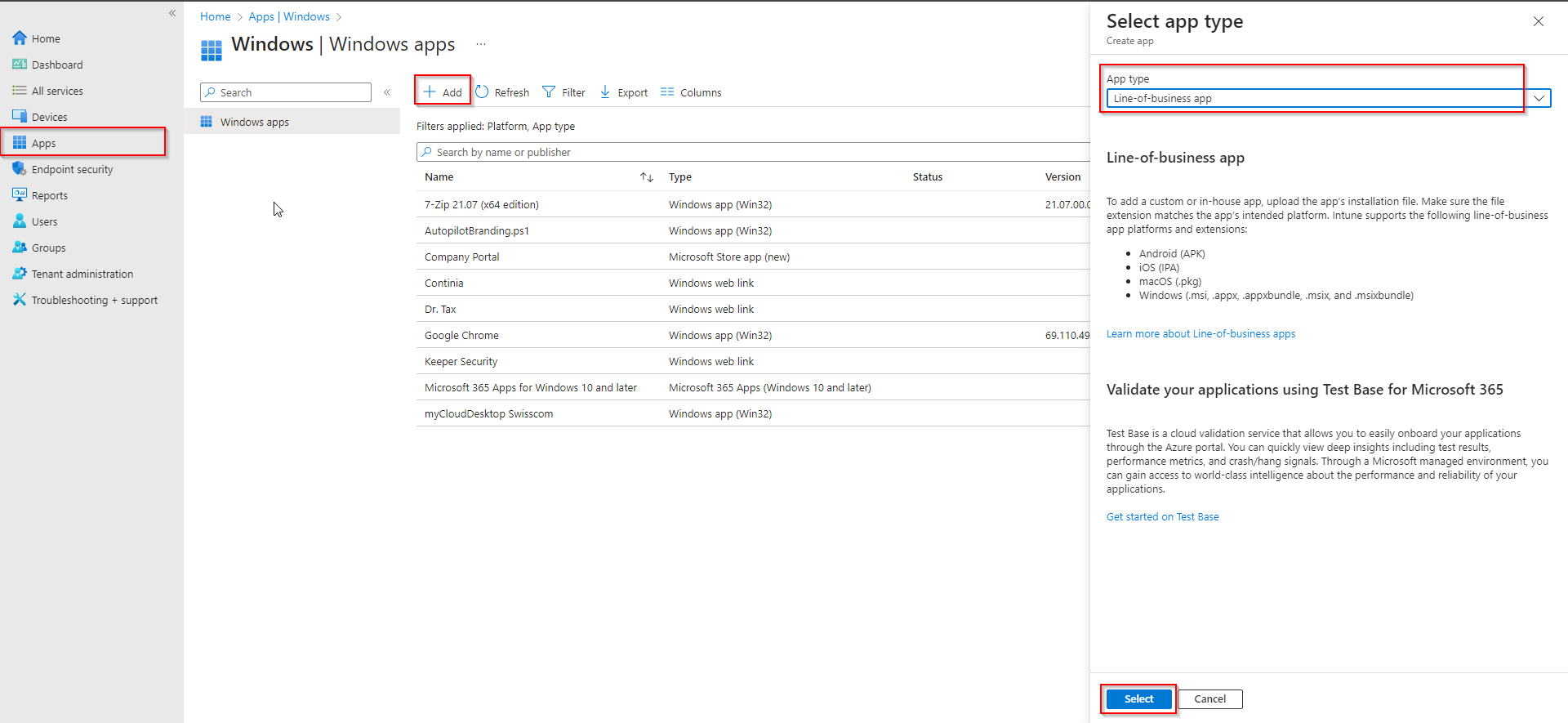Open Get started on Test Base link
The width and height of the screenshot is (1568, 723).
[1162, 516]
